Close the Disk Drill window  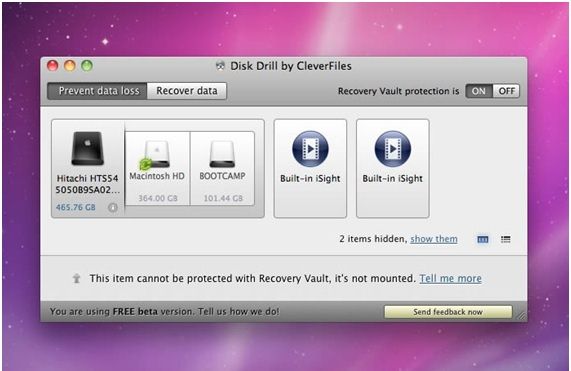(53, 66)
